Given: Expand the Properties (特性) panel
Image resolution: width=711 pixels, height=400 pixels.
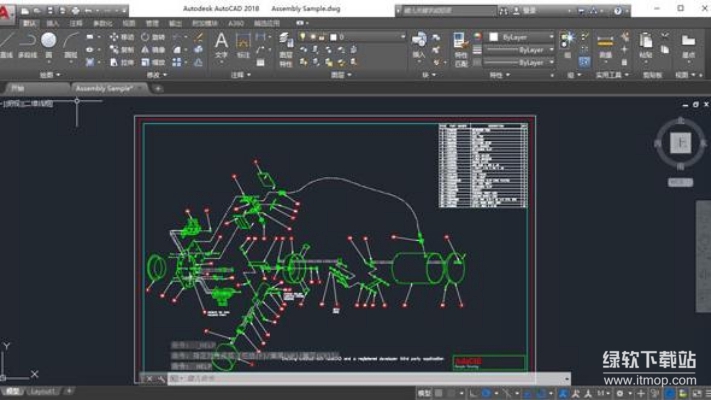Looking at the screenshot, I should pyautogui.click(x=499, y=75).
